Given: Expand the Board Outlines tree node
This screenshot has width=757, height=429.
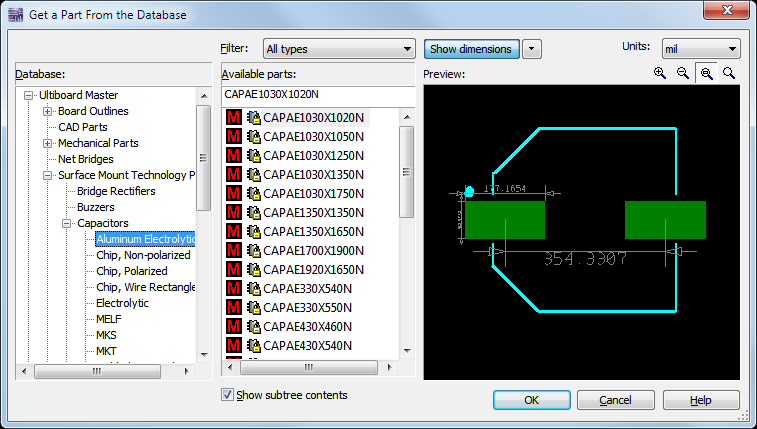Looking at the screenshot, I should [48, 111].
